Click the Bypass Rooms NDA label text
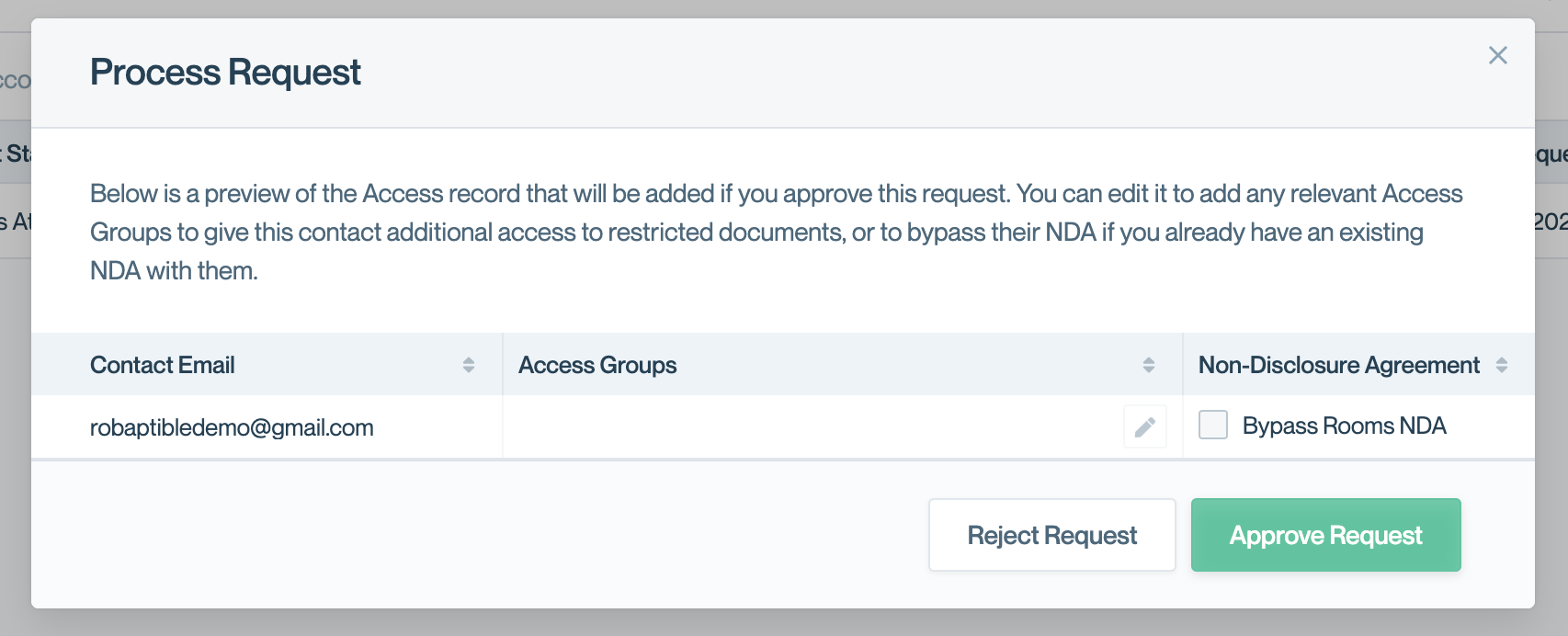The image size is (1568, 636). 1344,426
